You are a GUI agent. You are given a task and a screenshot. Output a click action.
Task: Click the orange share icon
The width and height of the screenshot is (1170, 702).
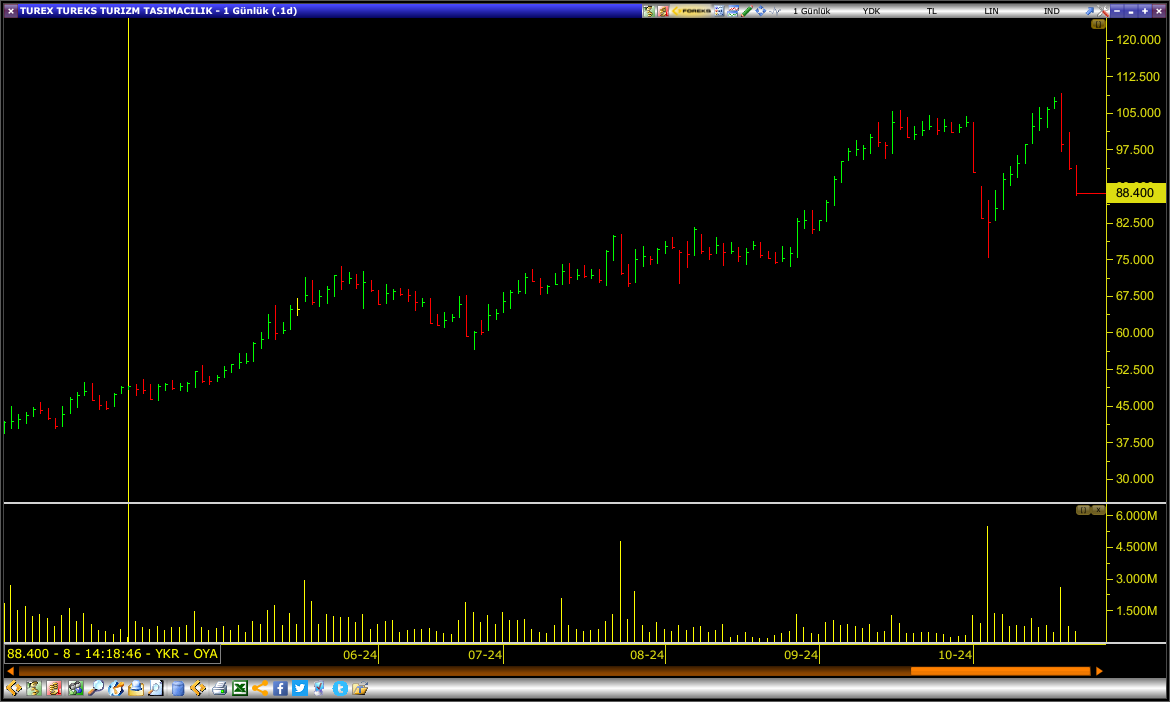[260, 688]
